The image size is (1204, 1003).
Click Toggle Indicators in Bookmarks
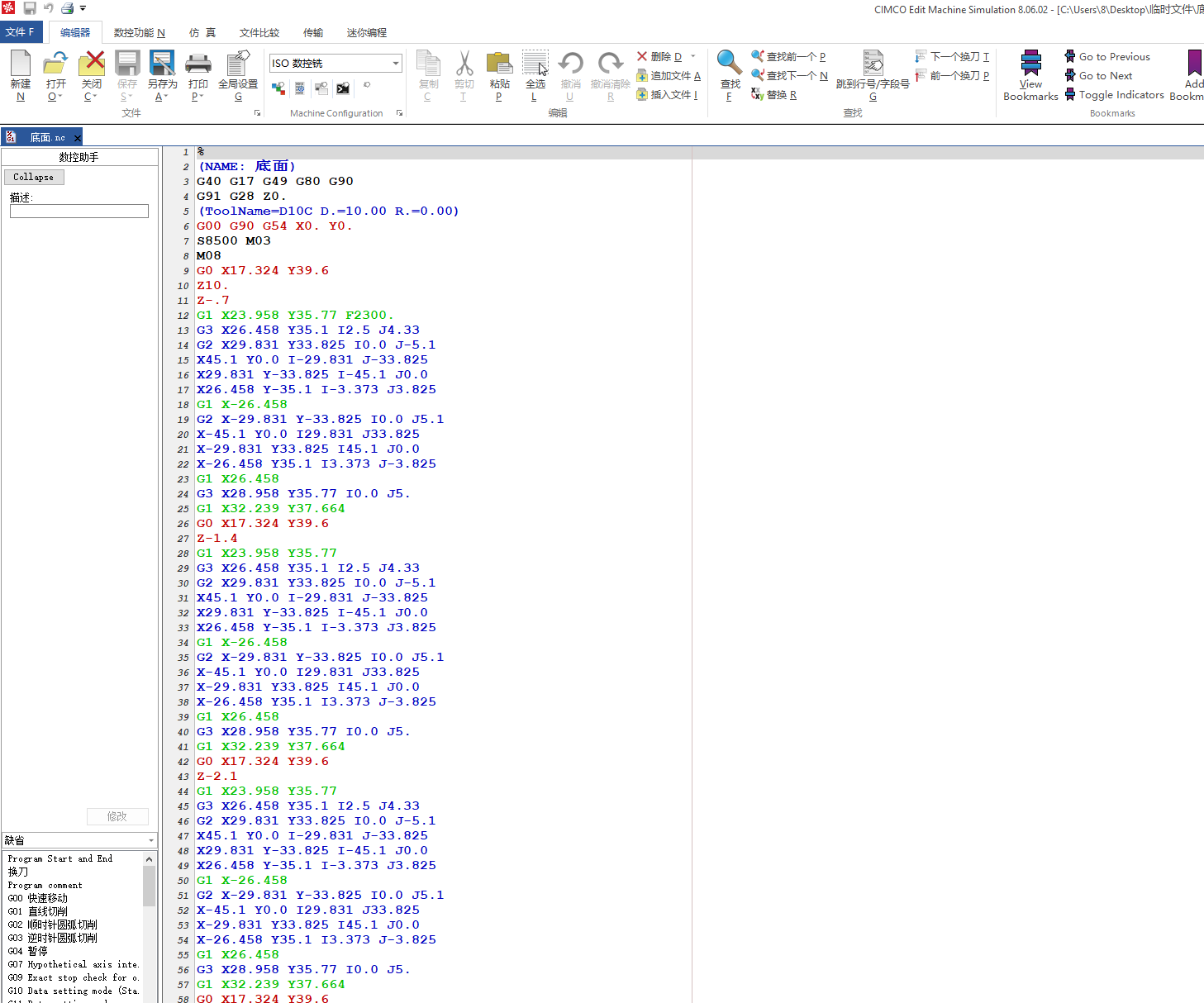pyautogui.click(x=1114, y=95)
